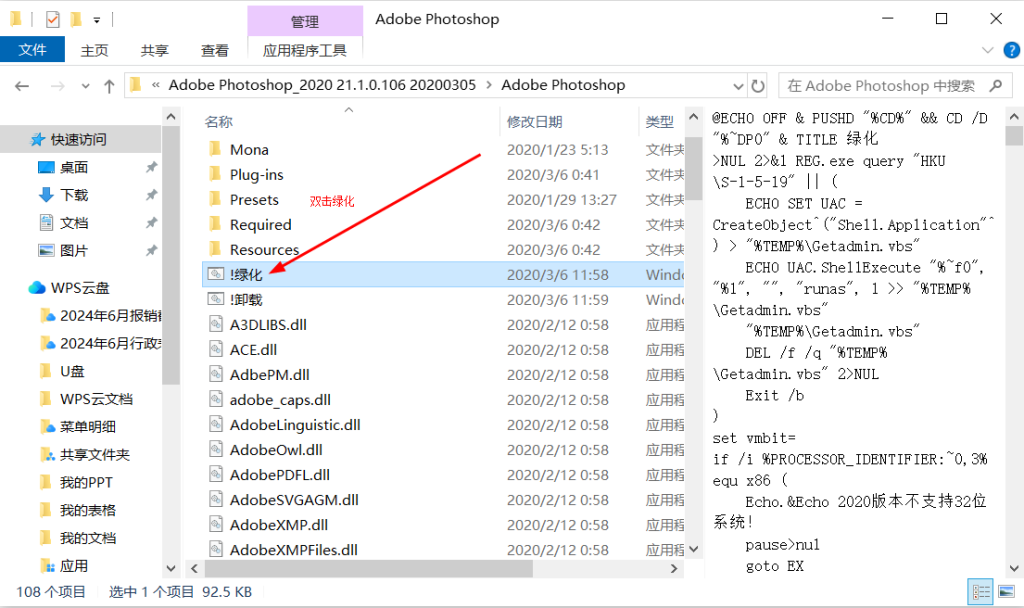Click the search box for Adobe Photoshop

[x=880, y=86]
